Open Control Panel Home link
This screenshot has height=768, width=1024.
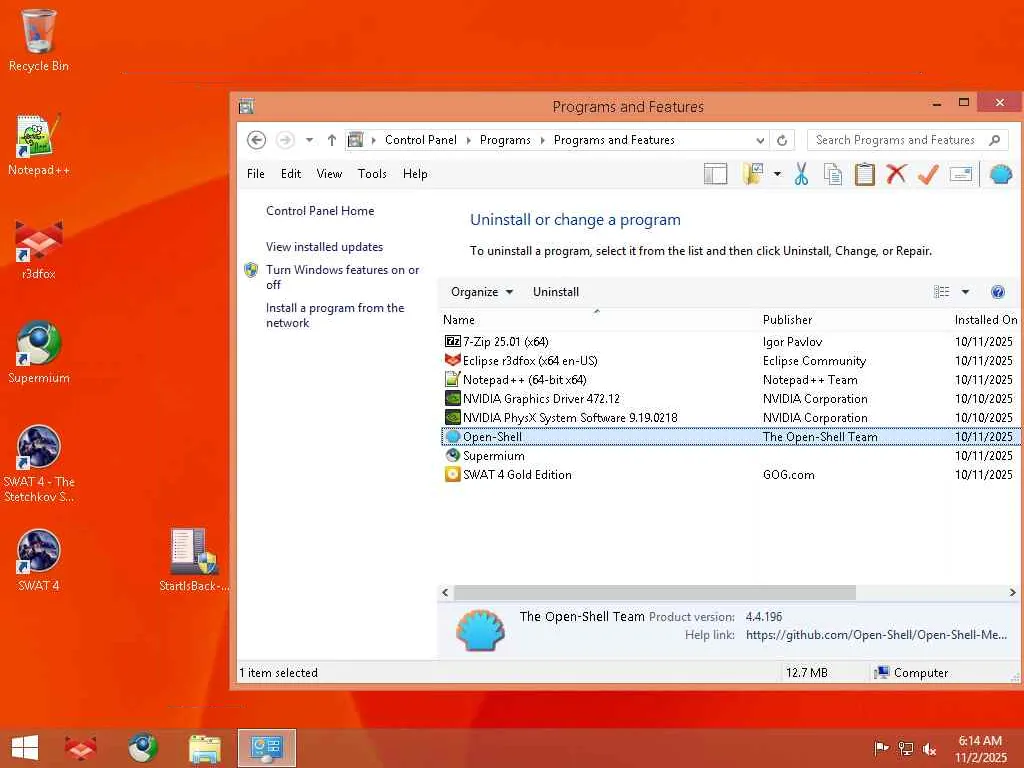click(320, 211)
